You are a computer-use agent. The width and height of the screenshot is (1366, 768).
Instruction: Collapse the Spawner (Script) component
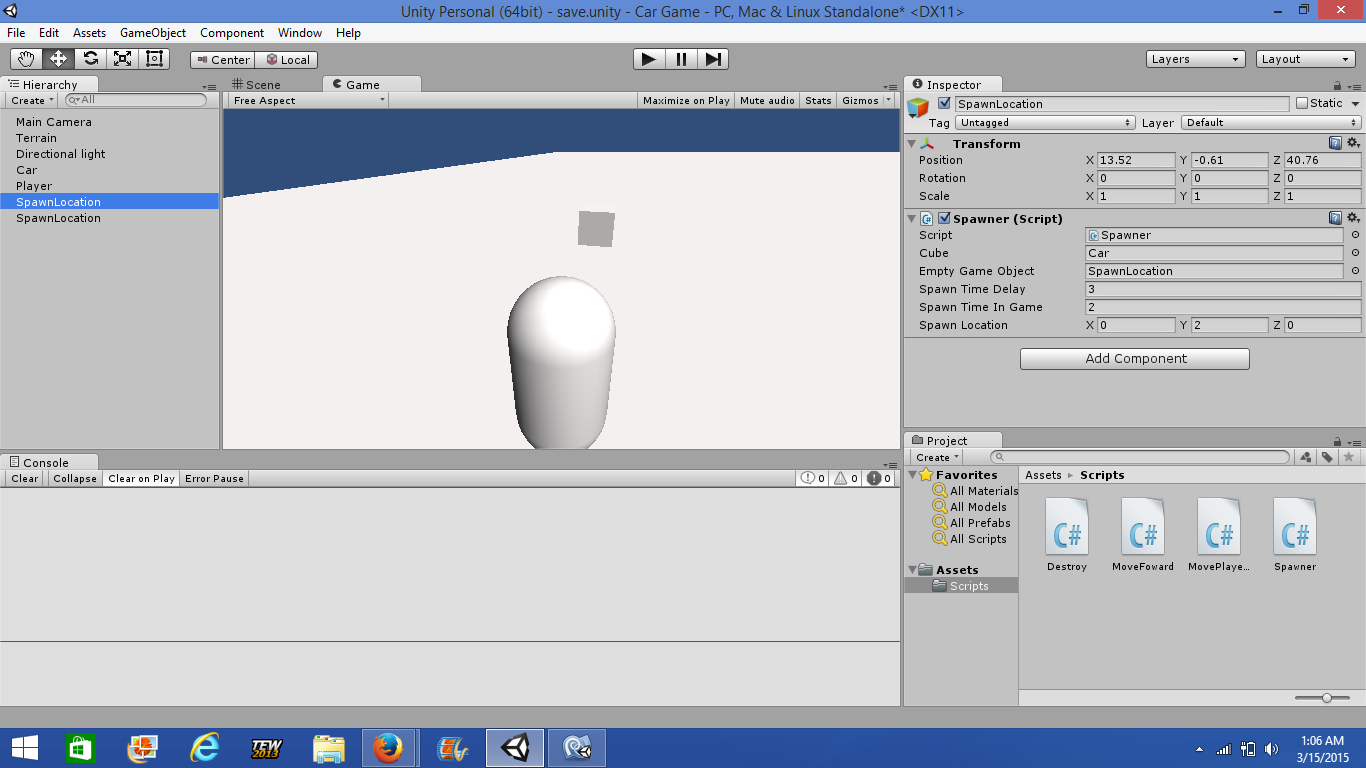[911, 219]
